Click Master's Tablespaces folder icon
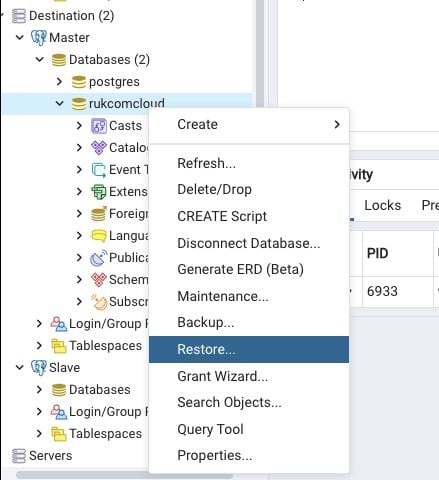This screenshot has width=439, height=480. (59, 346)
